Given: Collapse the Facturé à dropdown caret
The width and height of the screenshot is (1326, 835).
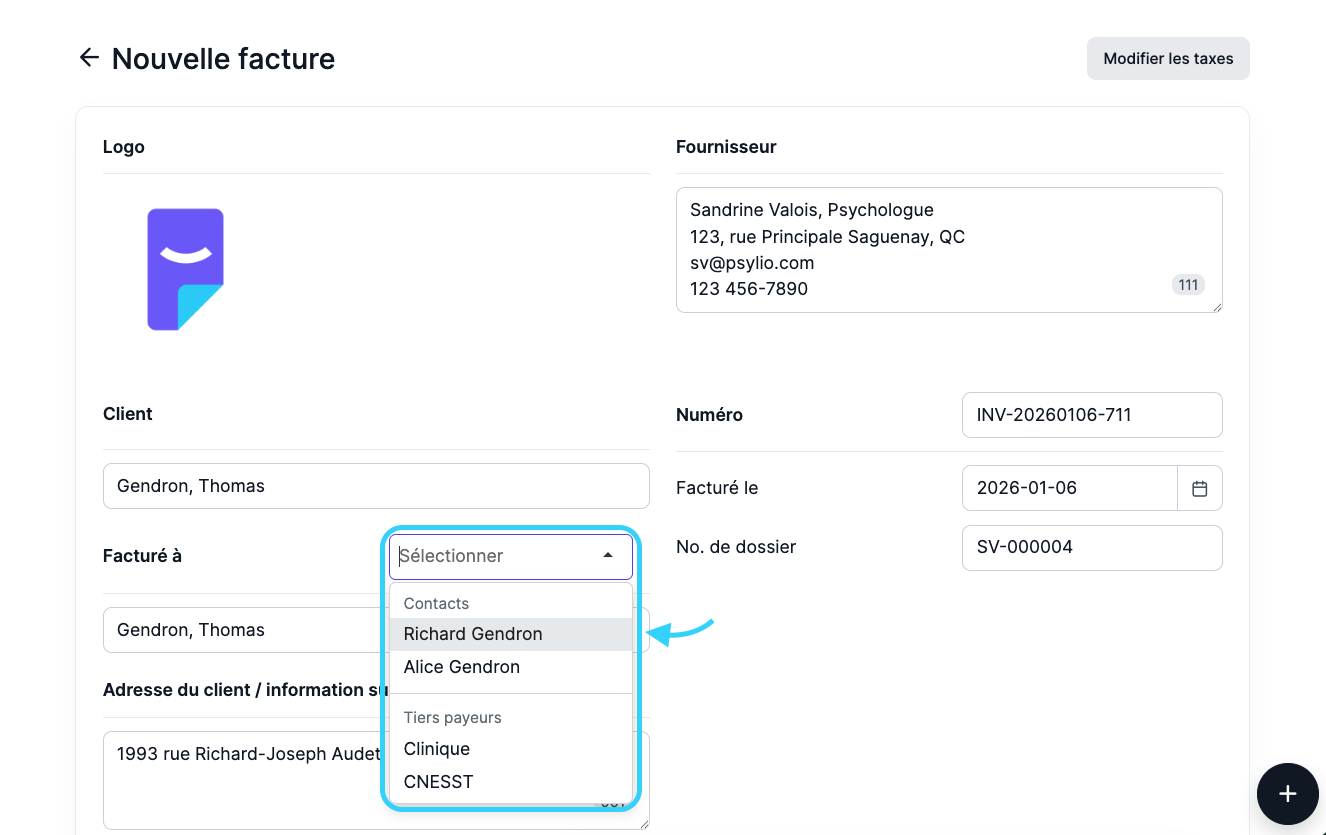Looking at the screenshot, I should (608, 556).
